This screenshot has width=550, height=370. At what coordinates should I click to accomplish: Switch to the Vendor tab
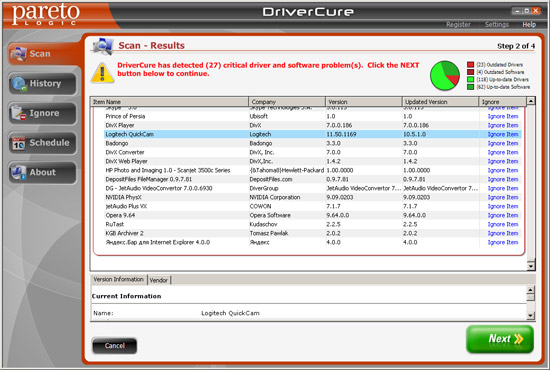tap(159, 280)
